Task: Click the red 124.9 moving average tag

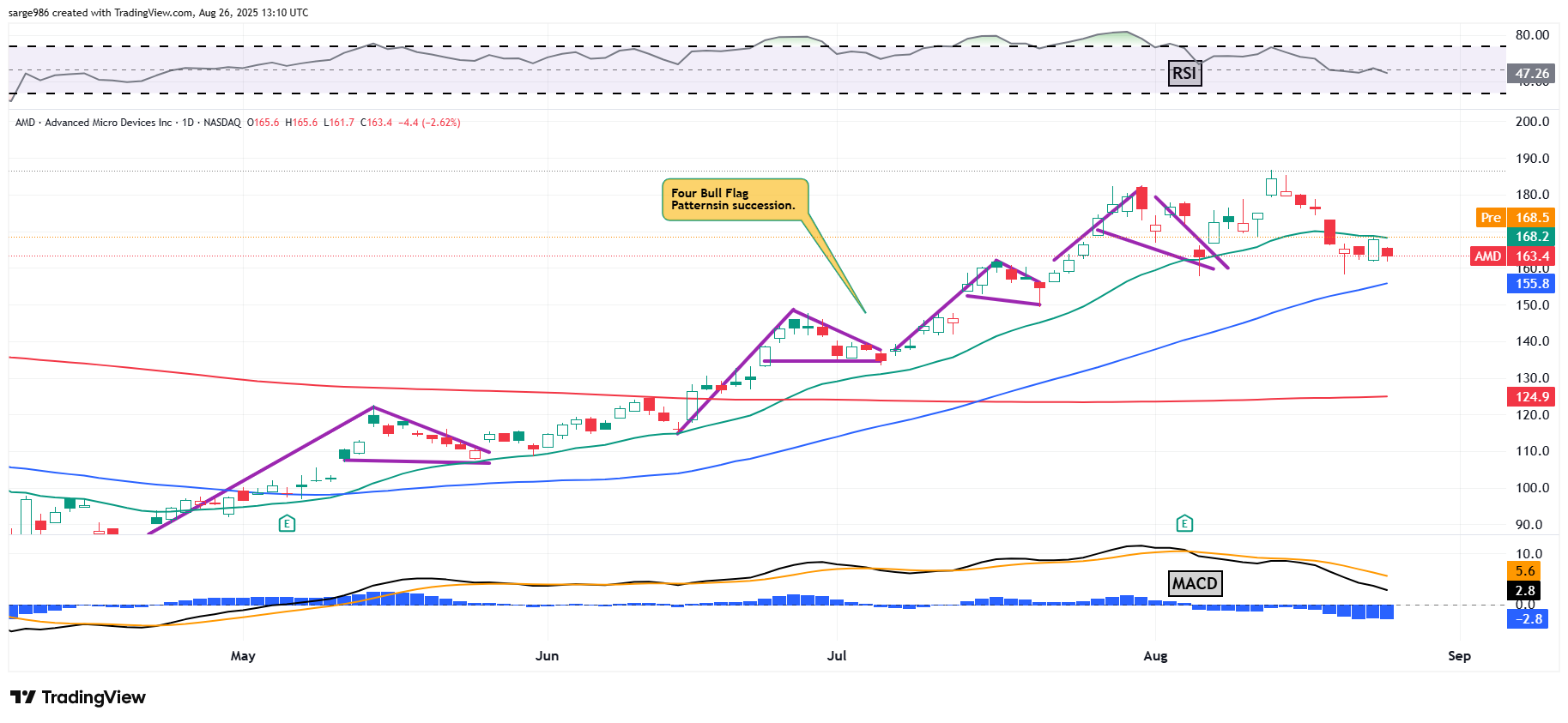Action: 1531,397
